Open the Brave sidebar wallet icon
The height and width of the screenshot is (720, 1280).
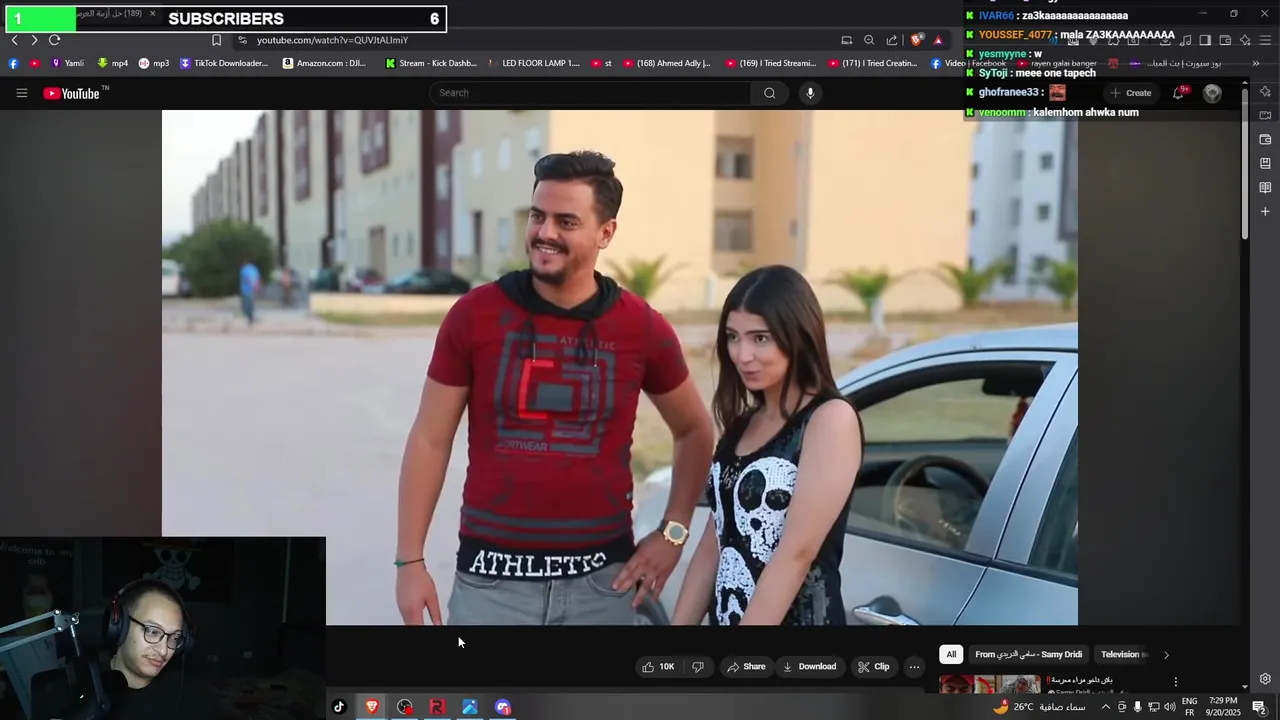coord(1265,139)
